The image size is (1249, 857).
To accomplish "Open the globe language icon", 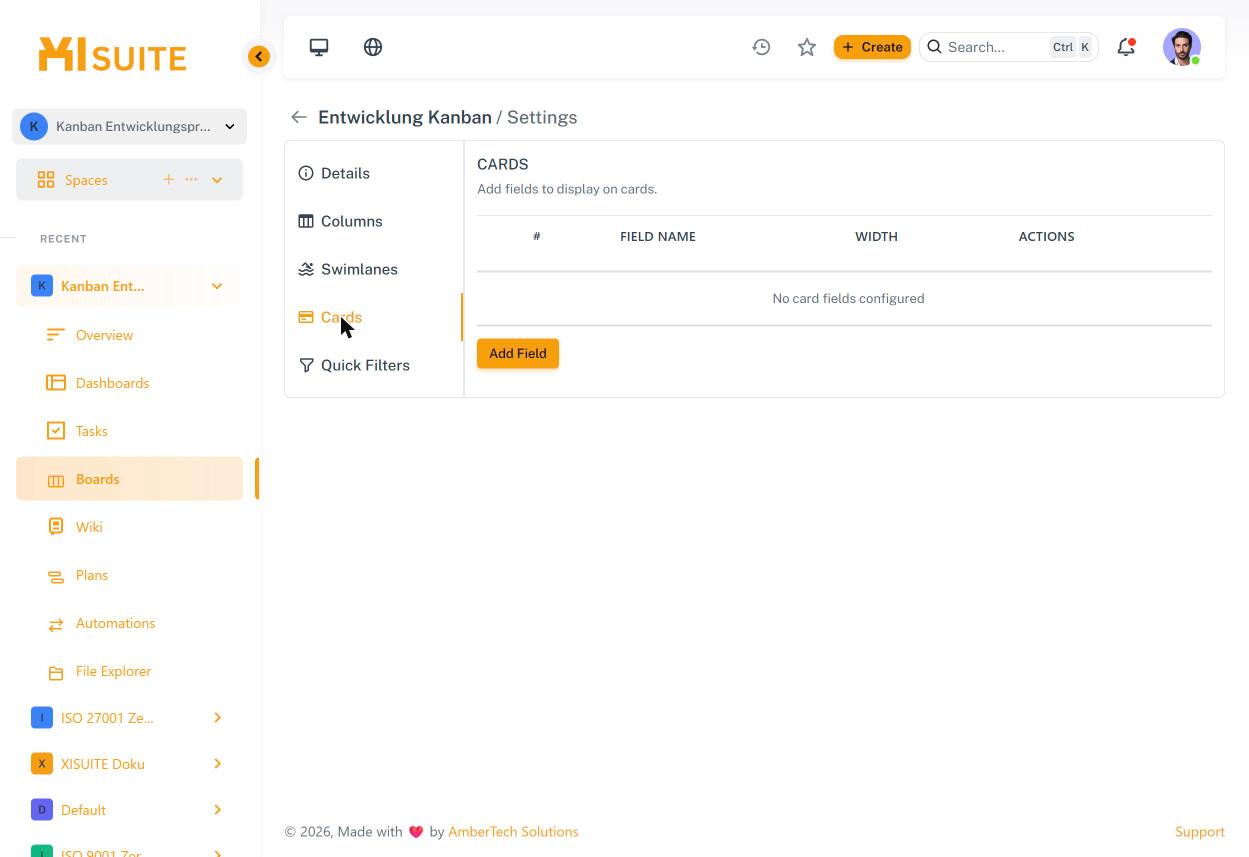I will click(x=373, y=47).
